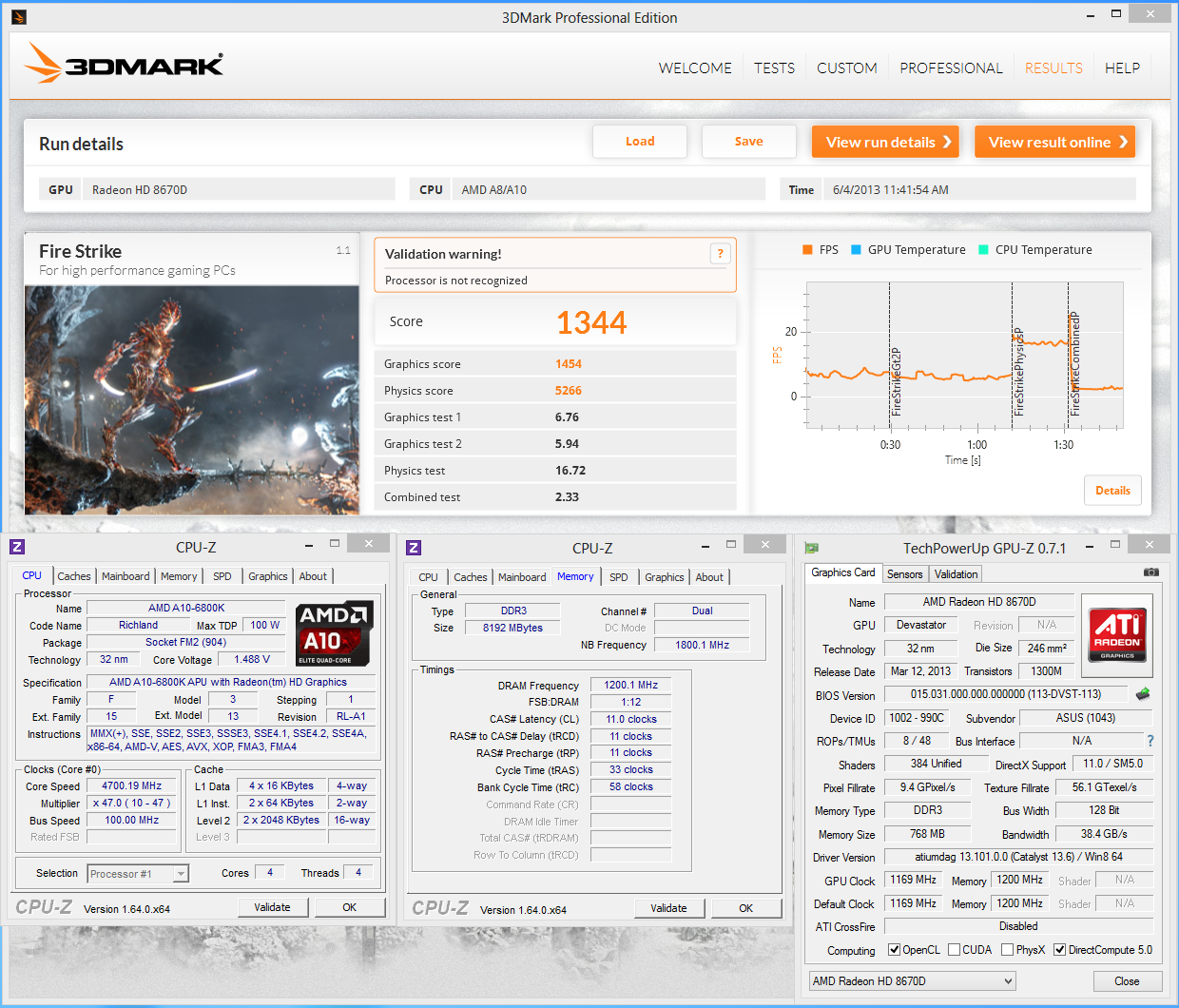Image resolution: width=1179 pixels, height=1008 pixels.
Task: Click CPU Temperature teal legend marker
Action: coord(983,250)
